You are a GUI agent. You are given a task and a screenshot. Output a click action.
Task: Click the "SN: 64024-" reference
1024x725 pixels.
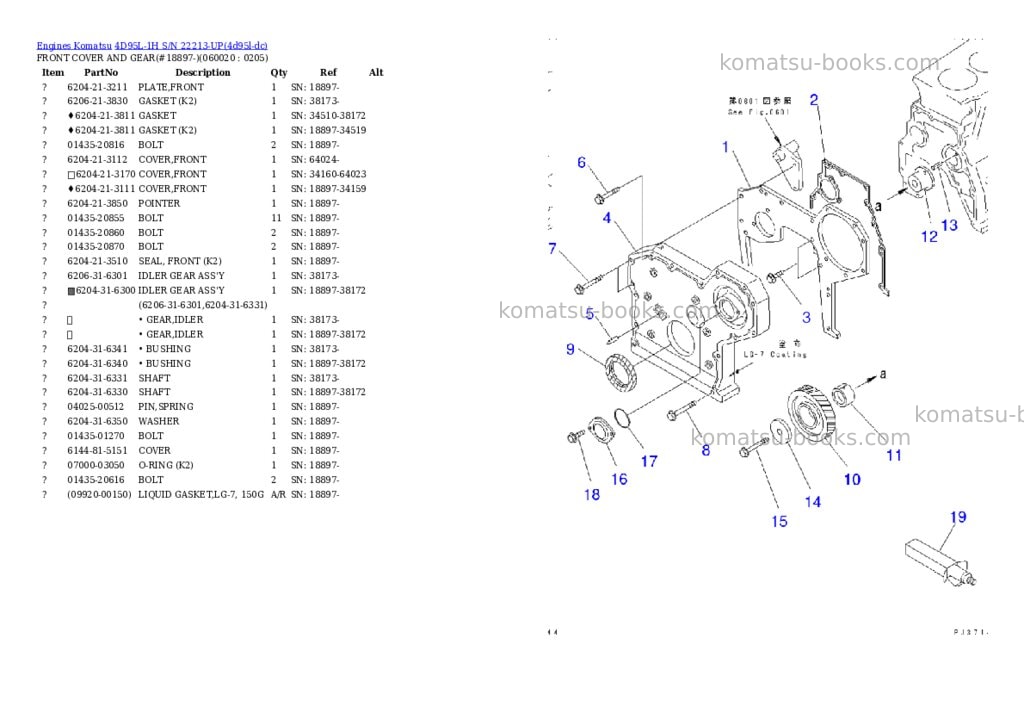pyautogui.click(x=315, y=159)
